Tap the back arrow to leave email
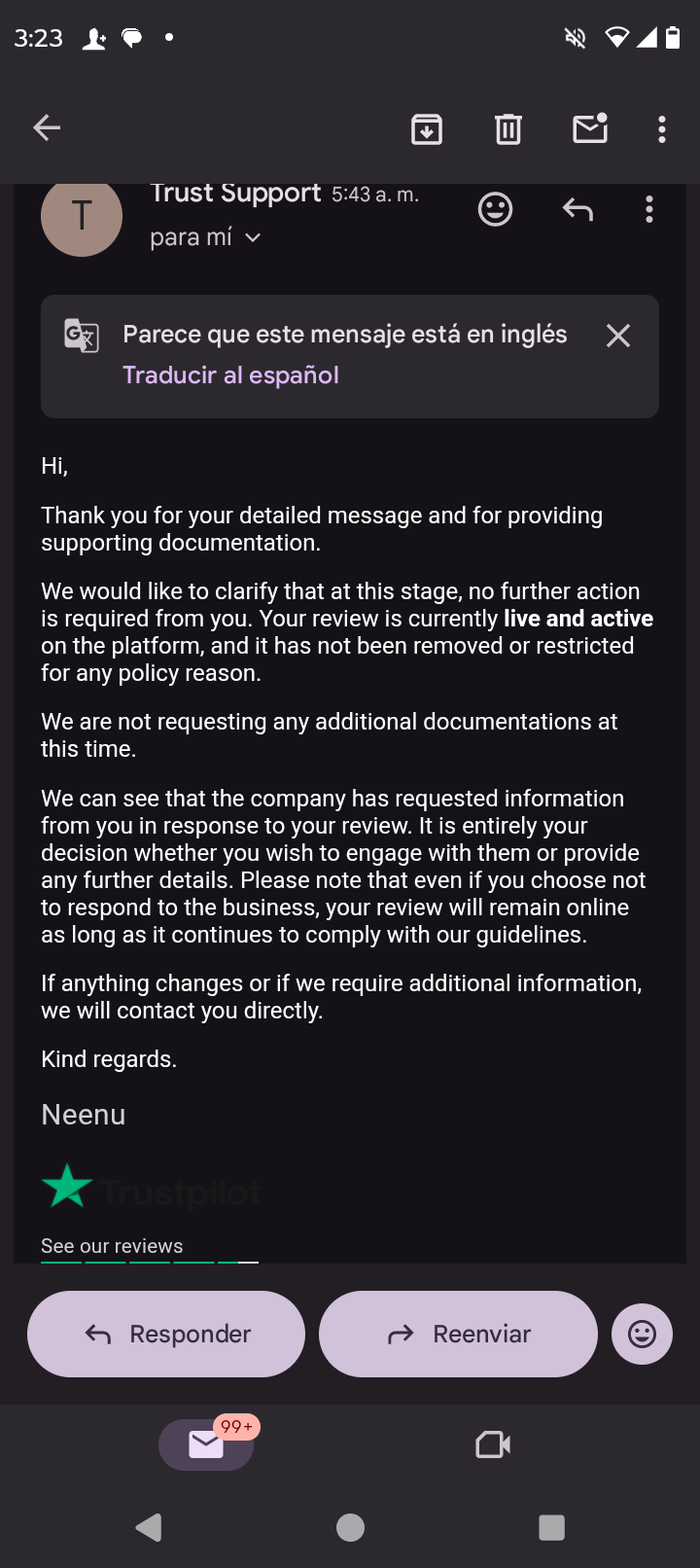This screenshot has width=700, height=1568. click(47, 127)
